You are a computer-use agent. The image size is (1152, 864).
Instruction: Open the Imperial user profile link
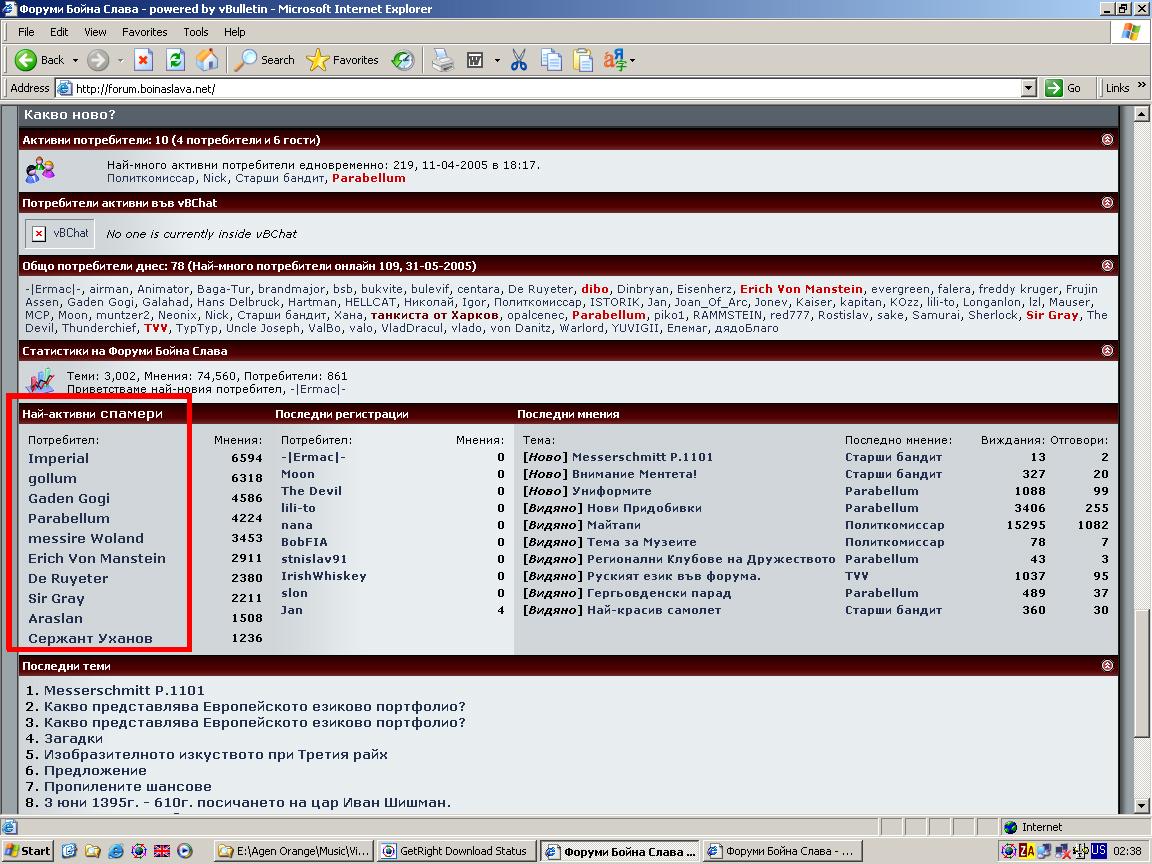[58, 458]
